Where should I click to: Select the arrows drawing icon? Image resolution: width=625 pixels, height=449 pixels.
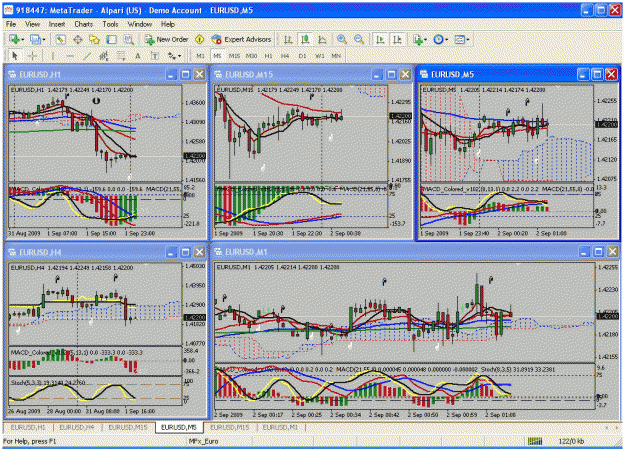tap(172, 56)
